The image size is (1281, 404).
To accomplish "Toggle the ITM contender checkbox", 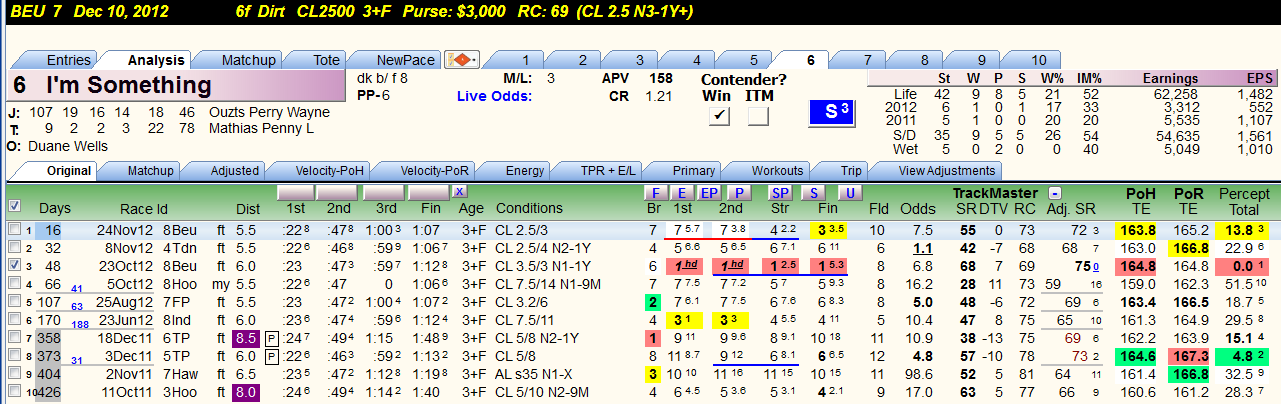I will [758, 116].
